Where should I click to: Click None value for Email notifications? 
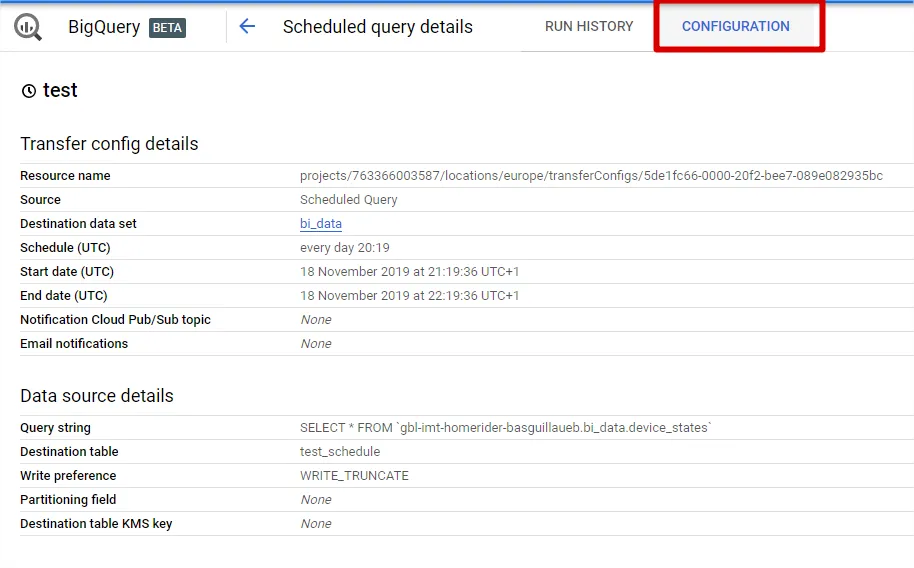tap(316, 343)
